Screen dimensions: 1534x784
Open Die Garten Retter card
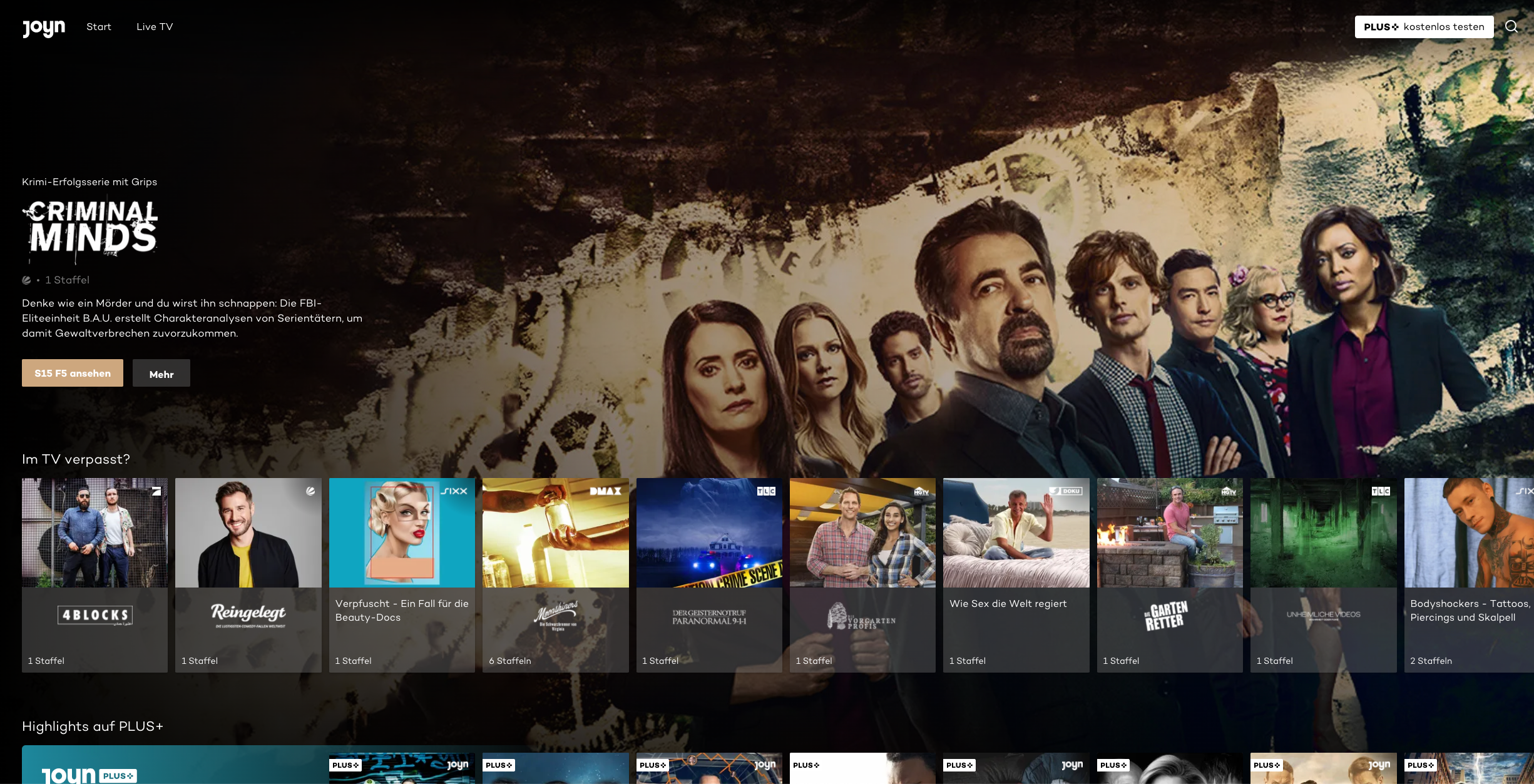point(1170,575)
